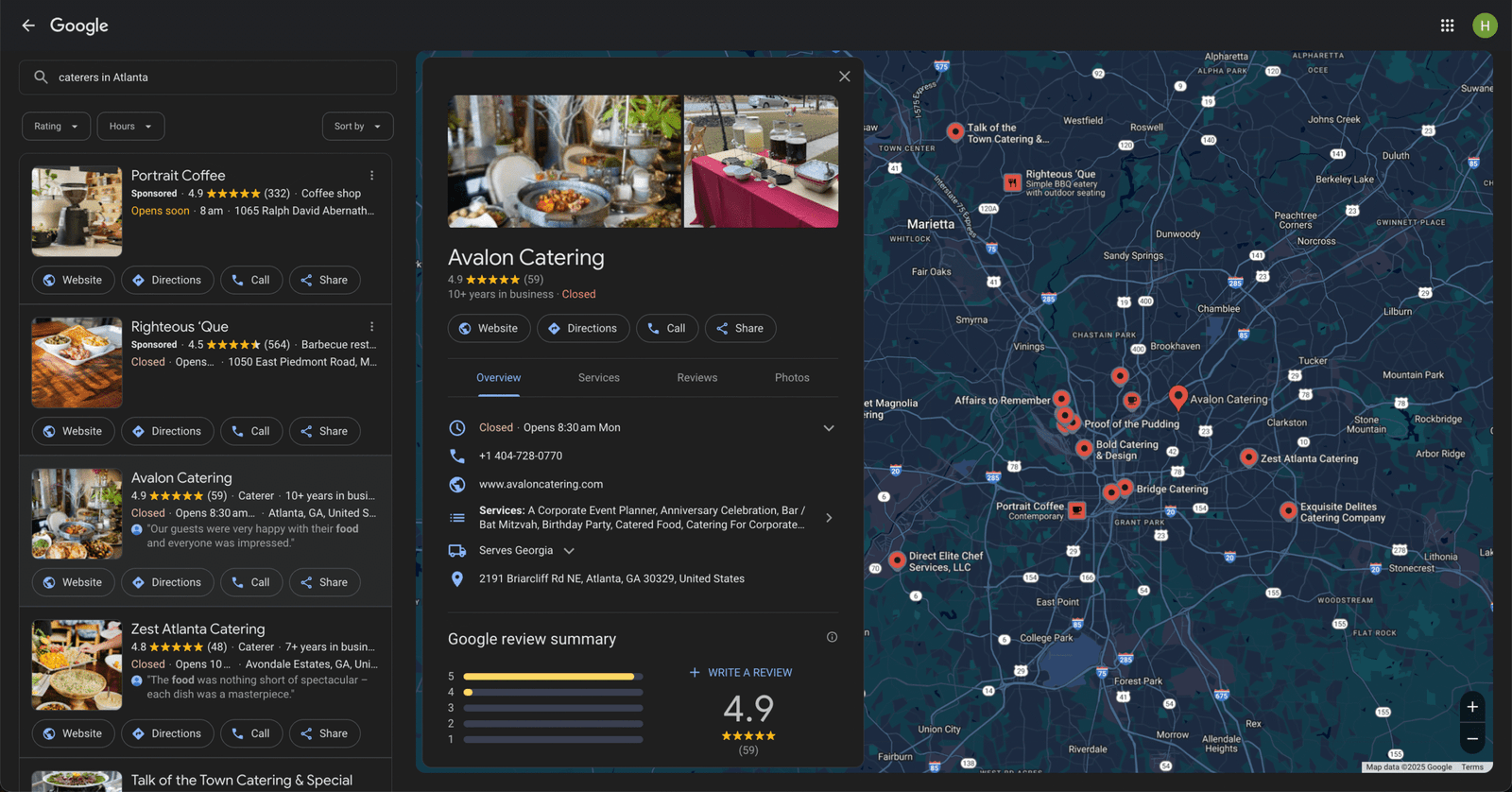Screen dimensions: 1512x792
Task: Click Website for Righteous 'Que listing
Action: [x=73, y=432]
